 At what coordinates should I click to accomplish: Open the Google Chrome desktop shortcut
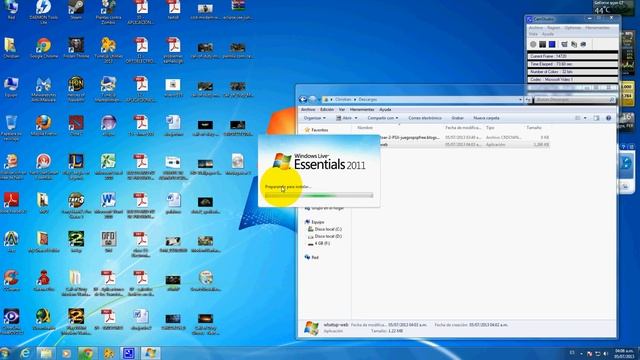(44, 48)
